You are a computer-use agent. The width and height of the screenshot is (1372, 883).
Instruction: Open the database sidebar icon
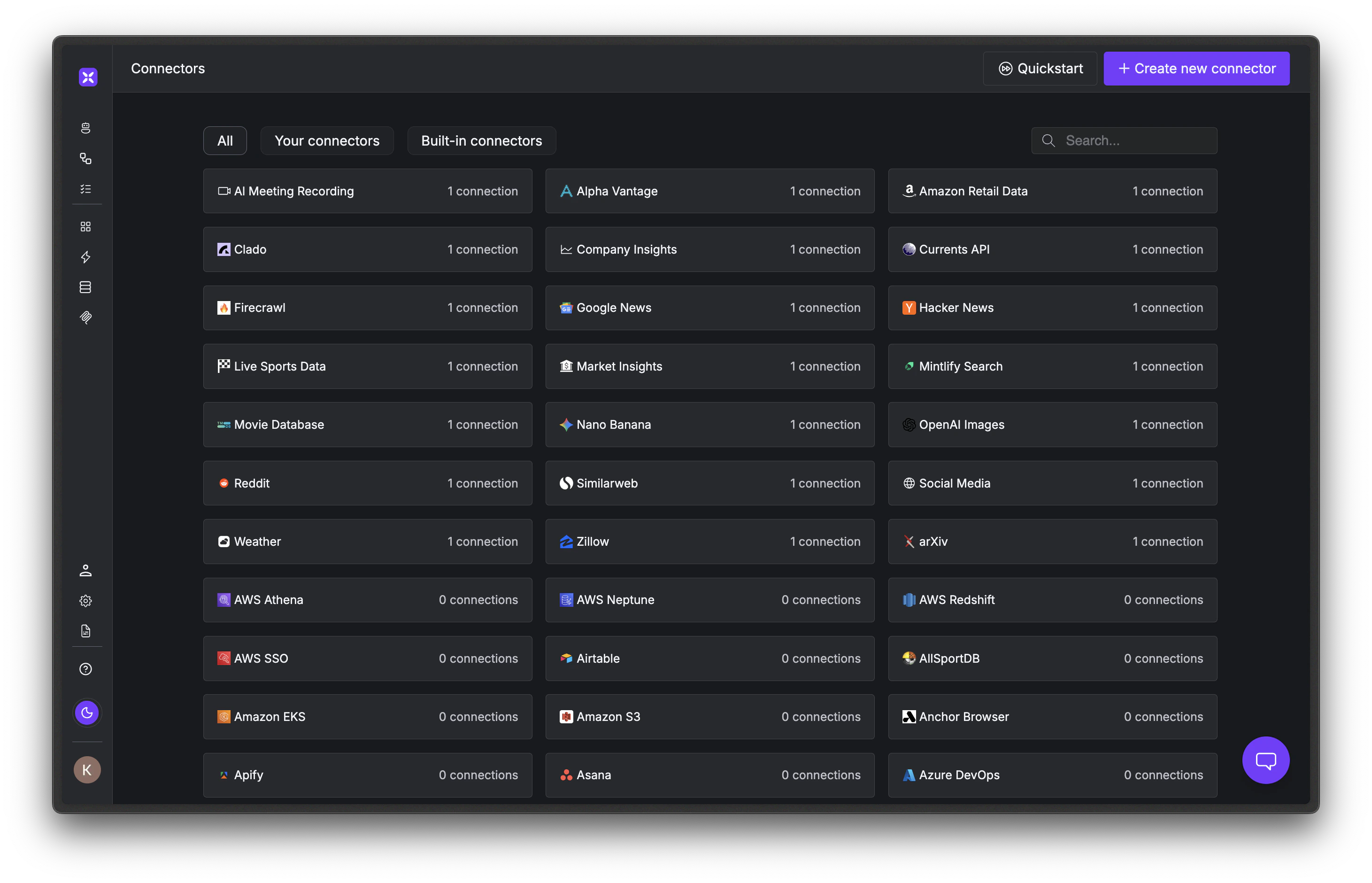click(x=86, y=287)
